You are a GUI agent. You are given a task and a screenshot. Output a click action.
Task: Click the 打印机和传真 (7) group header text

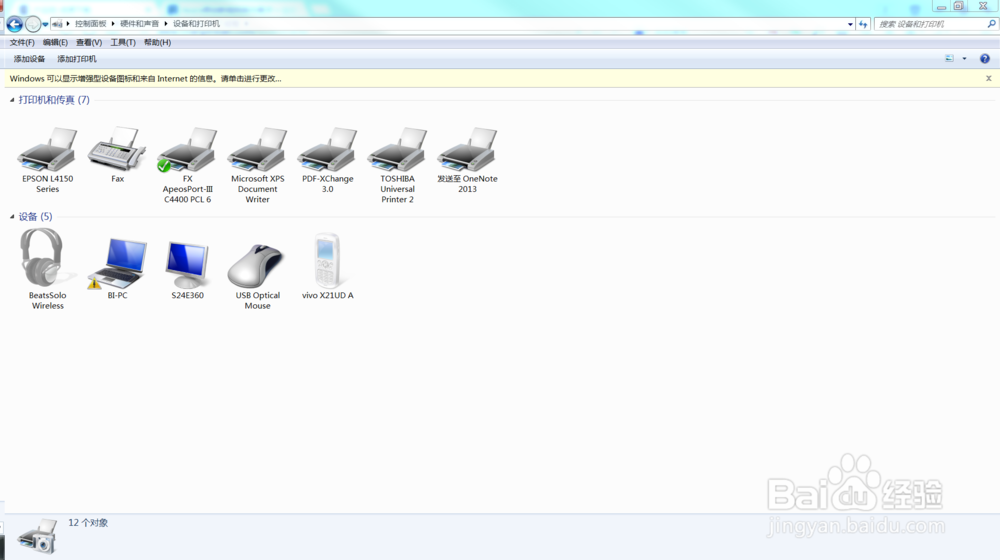54,100
